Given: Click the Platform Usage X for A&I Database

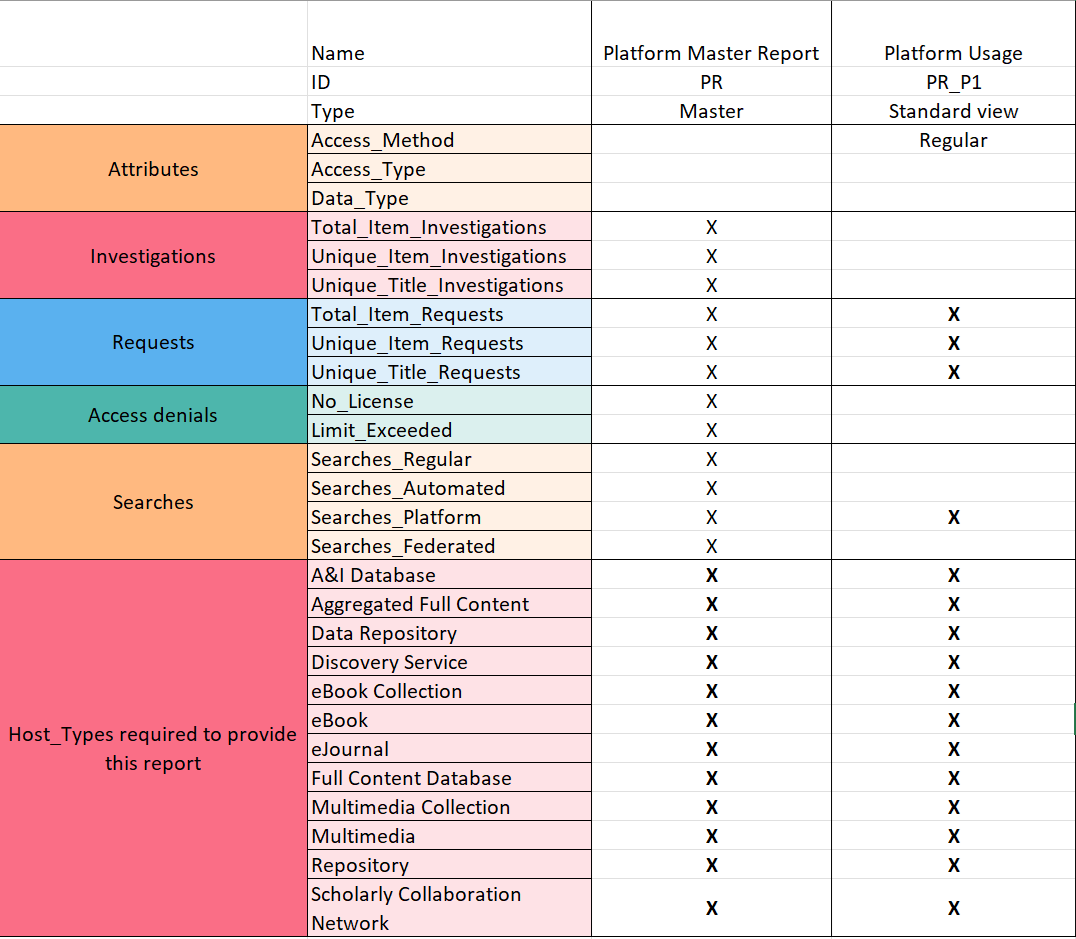Looking at the screenshot, I should coord(953,575).
